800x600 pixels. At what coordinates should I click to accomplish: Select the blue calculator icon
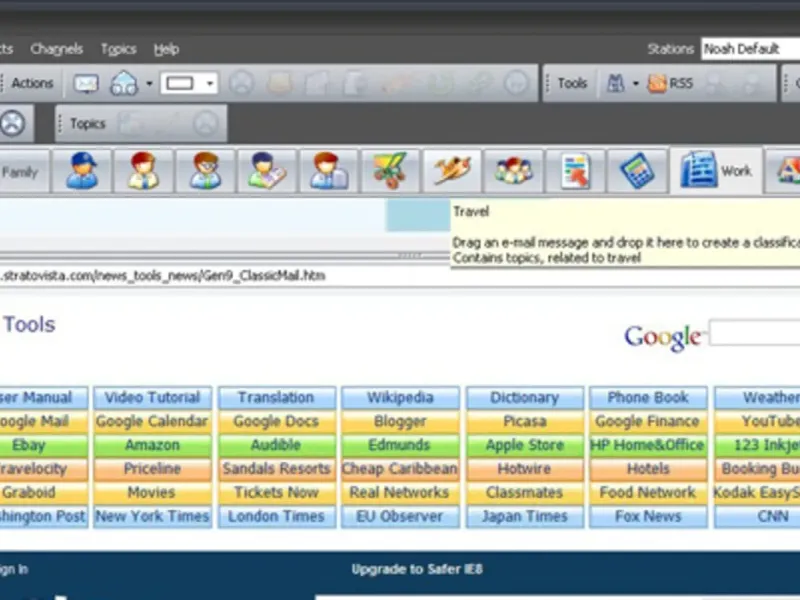(x=637, y=171)
